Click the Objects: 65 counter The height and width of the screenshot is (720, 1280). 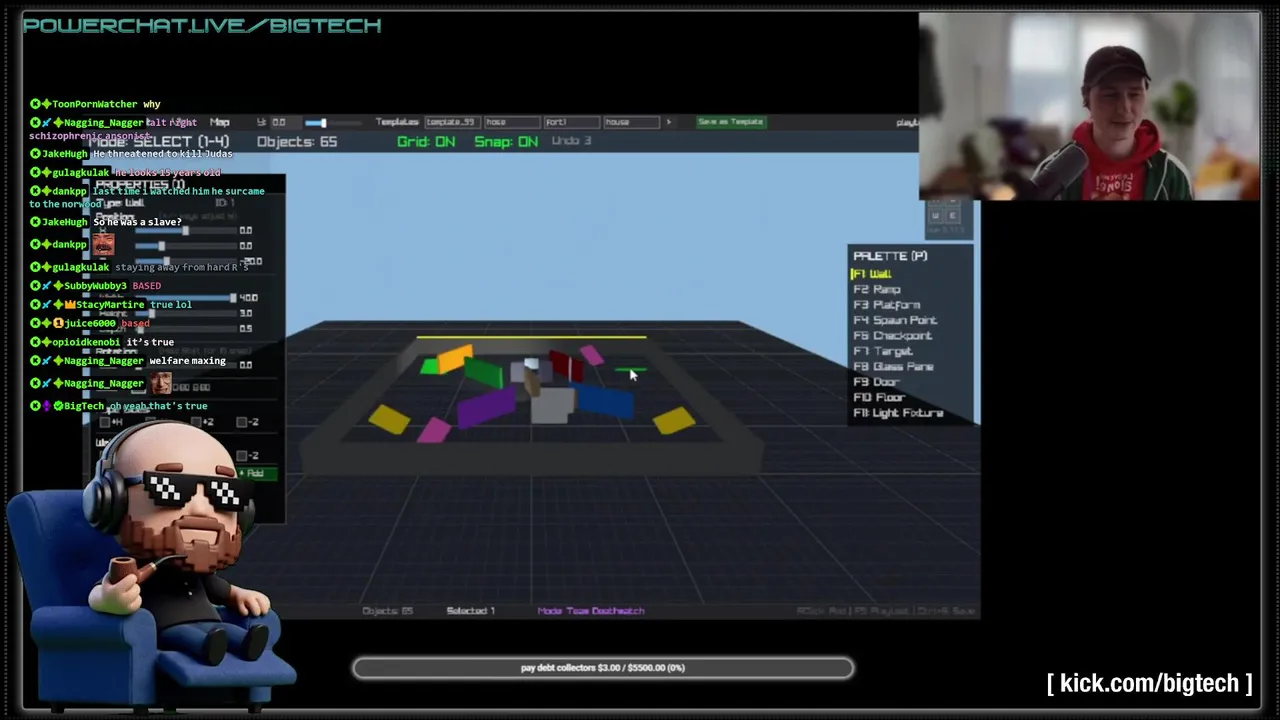click(297, 142)
